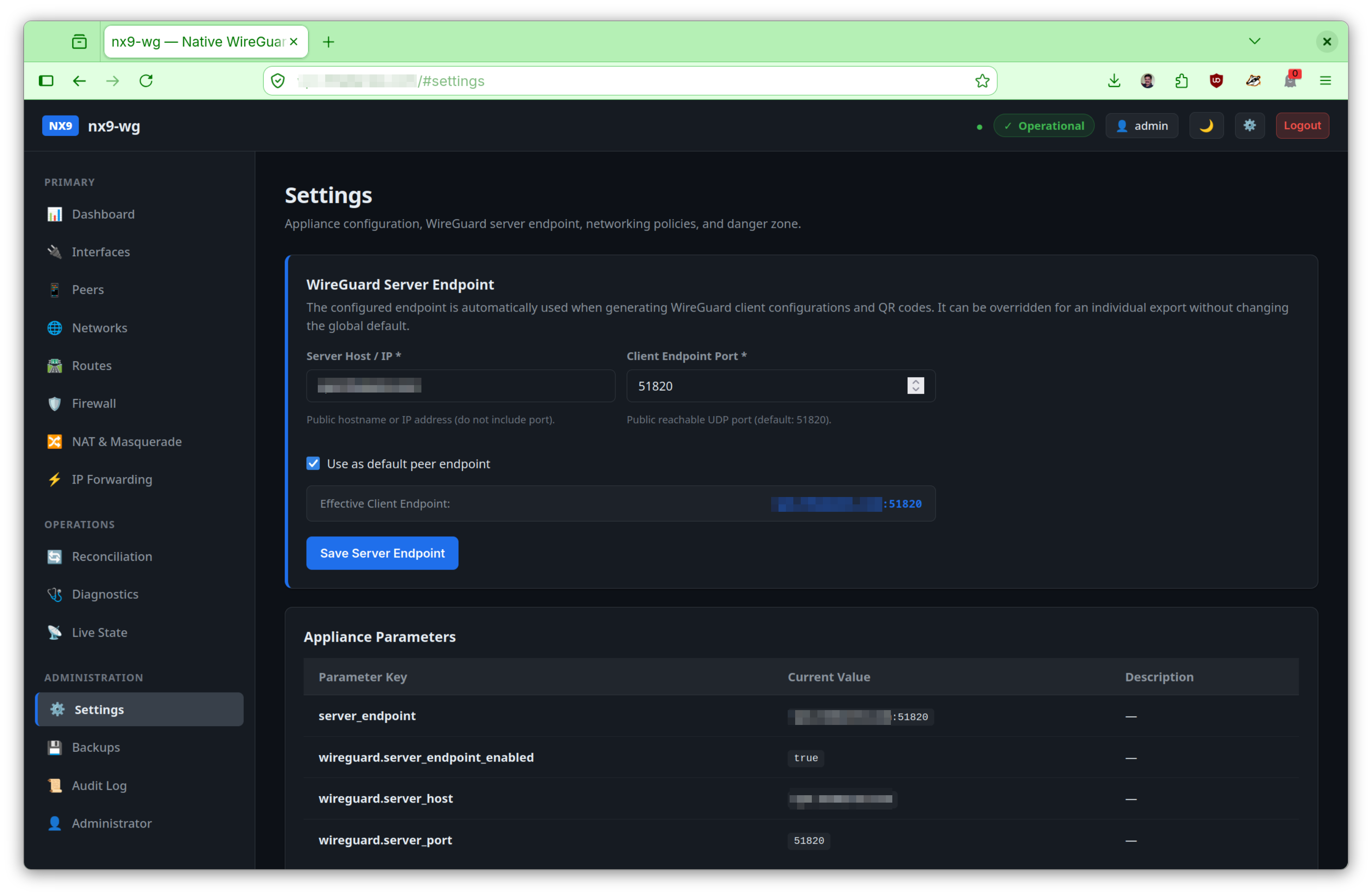Go to the Administrator page
The width and height of the screenshot is (1372, 896).
(x=139, y=823)
